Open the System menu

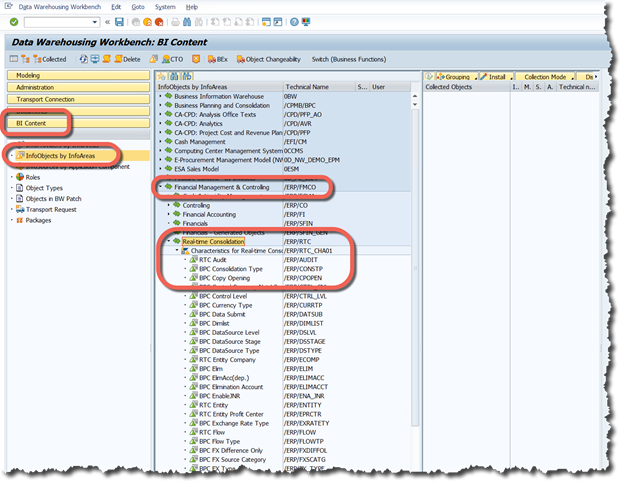pos(166,6)
